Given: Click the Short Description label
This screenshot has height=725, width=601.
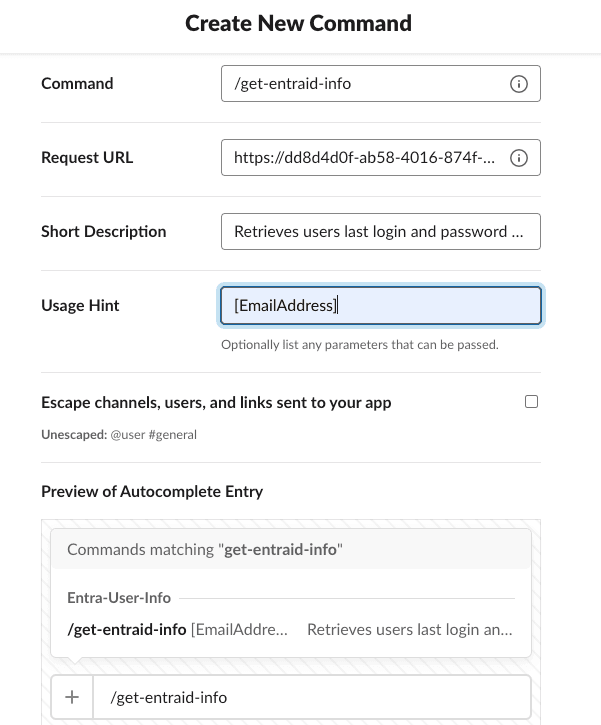Looking at the screenshot, I should coord(104,232).
